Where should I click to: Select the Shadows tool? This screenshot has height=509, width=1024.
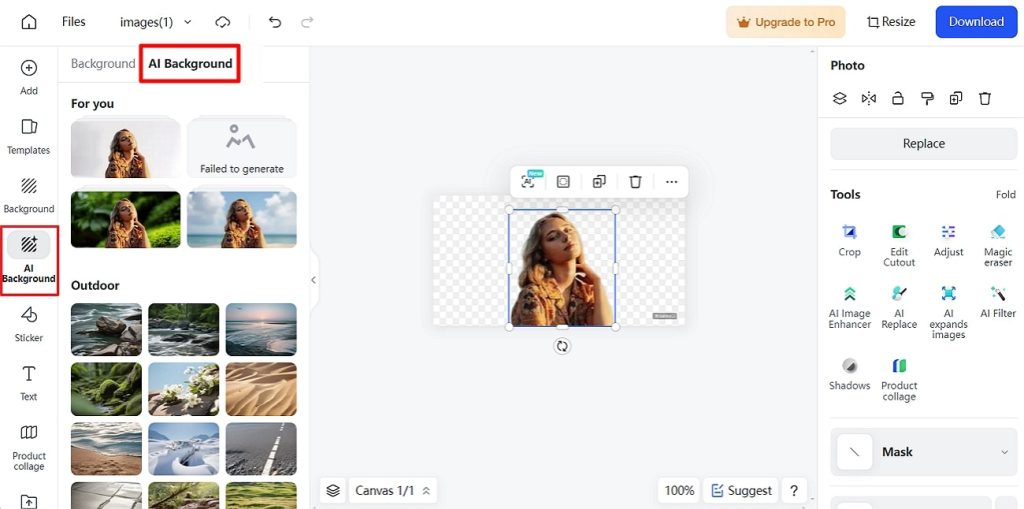849,373
